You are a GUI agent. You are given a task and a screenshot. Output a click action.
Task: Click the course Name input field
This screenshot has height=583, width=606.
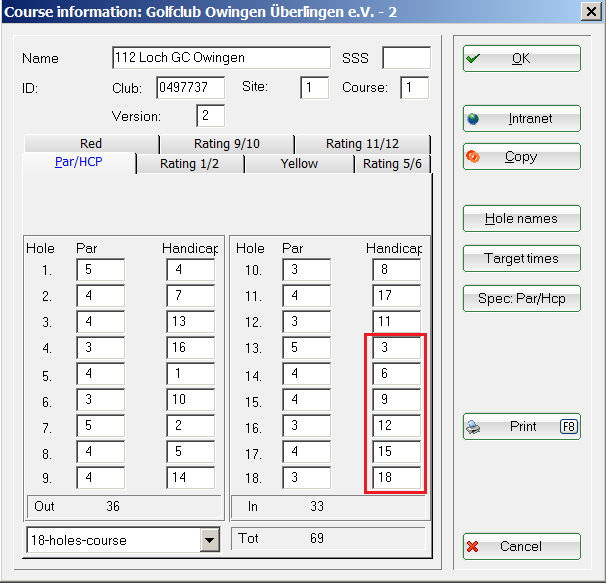tap(221, 58)
